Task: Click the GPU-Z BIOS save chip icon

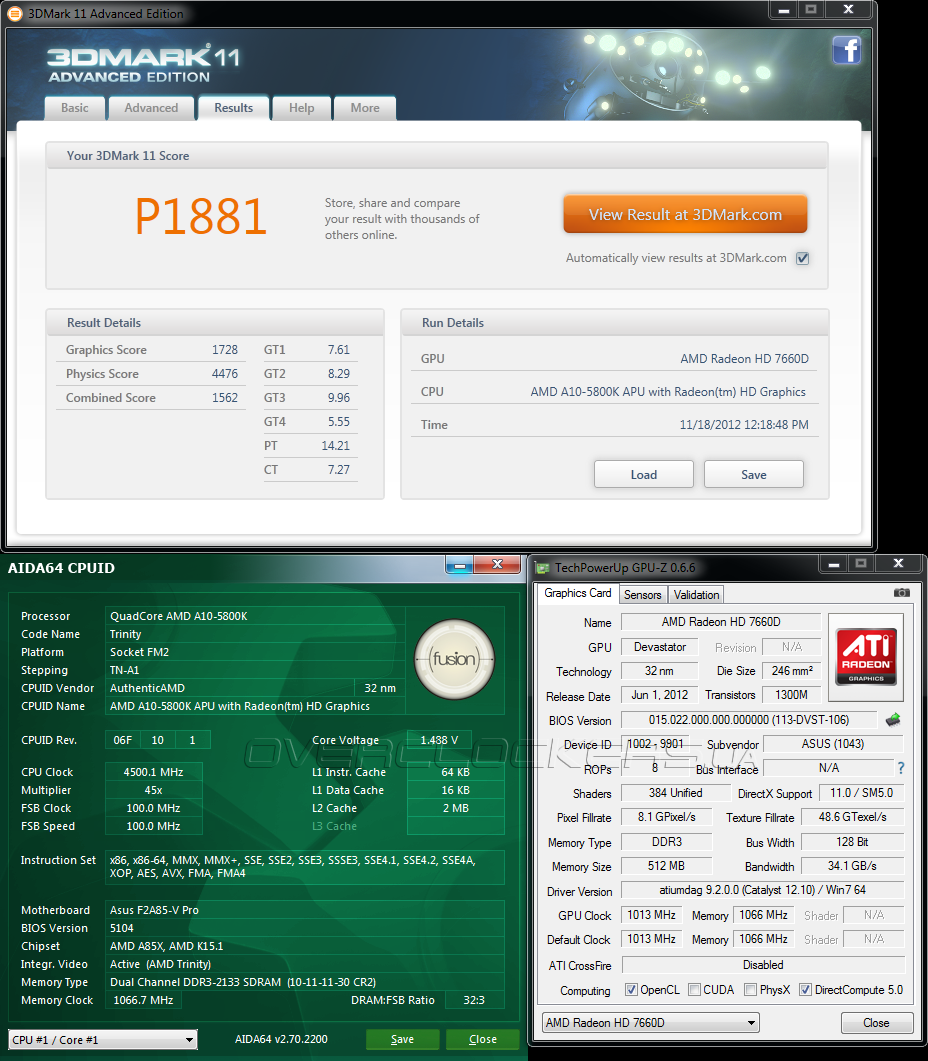Action: coord(893,719)
